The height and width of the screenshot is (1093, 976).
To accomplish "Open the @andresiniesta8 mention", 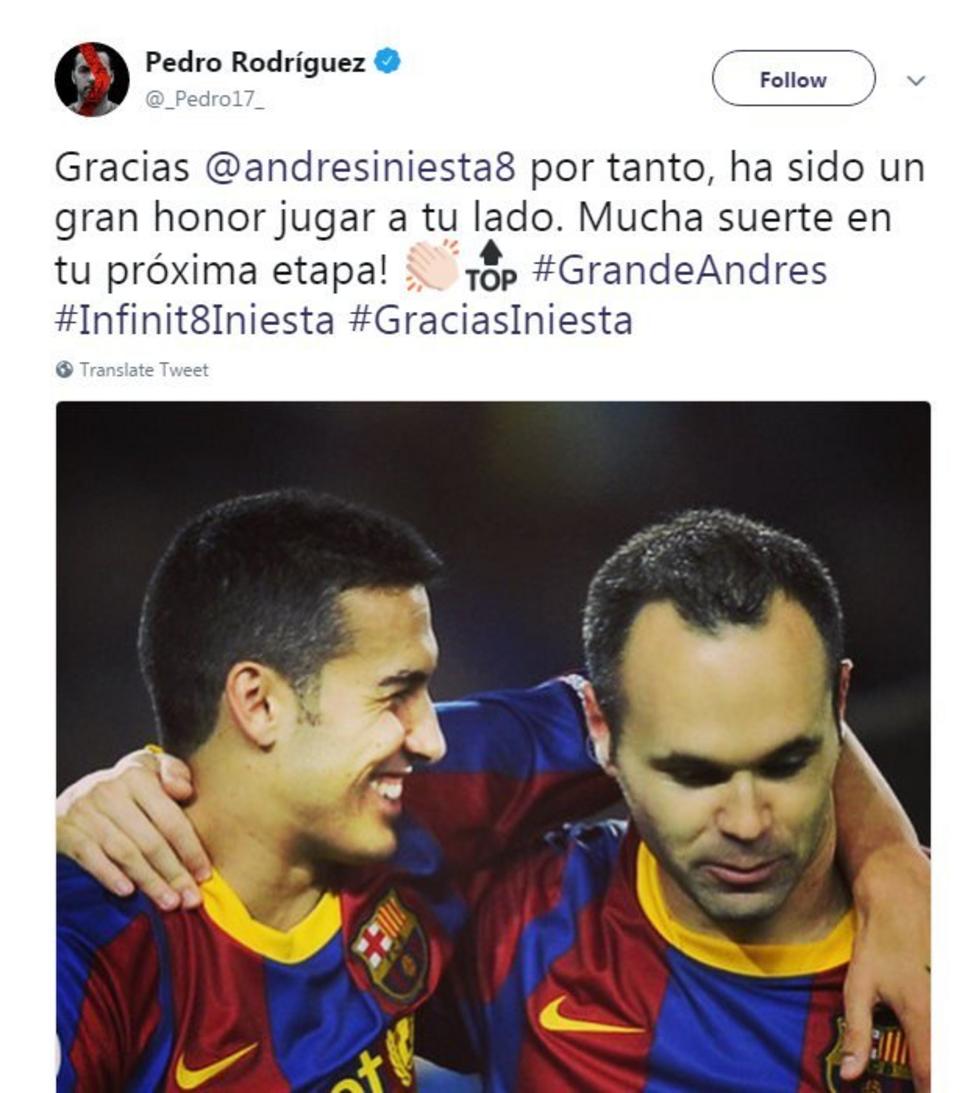I will pos(360,167).
